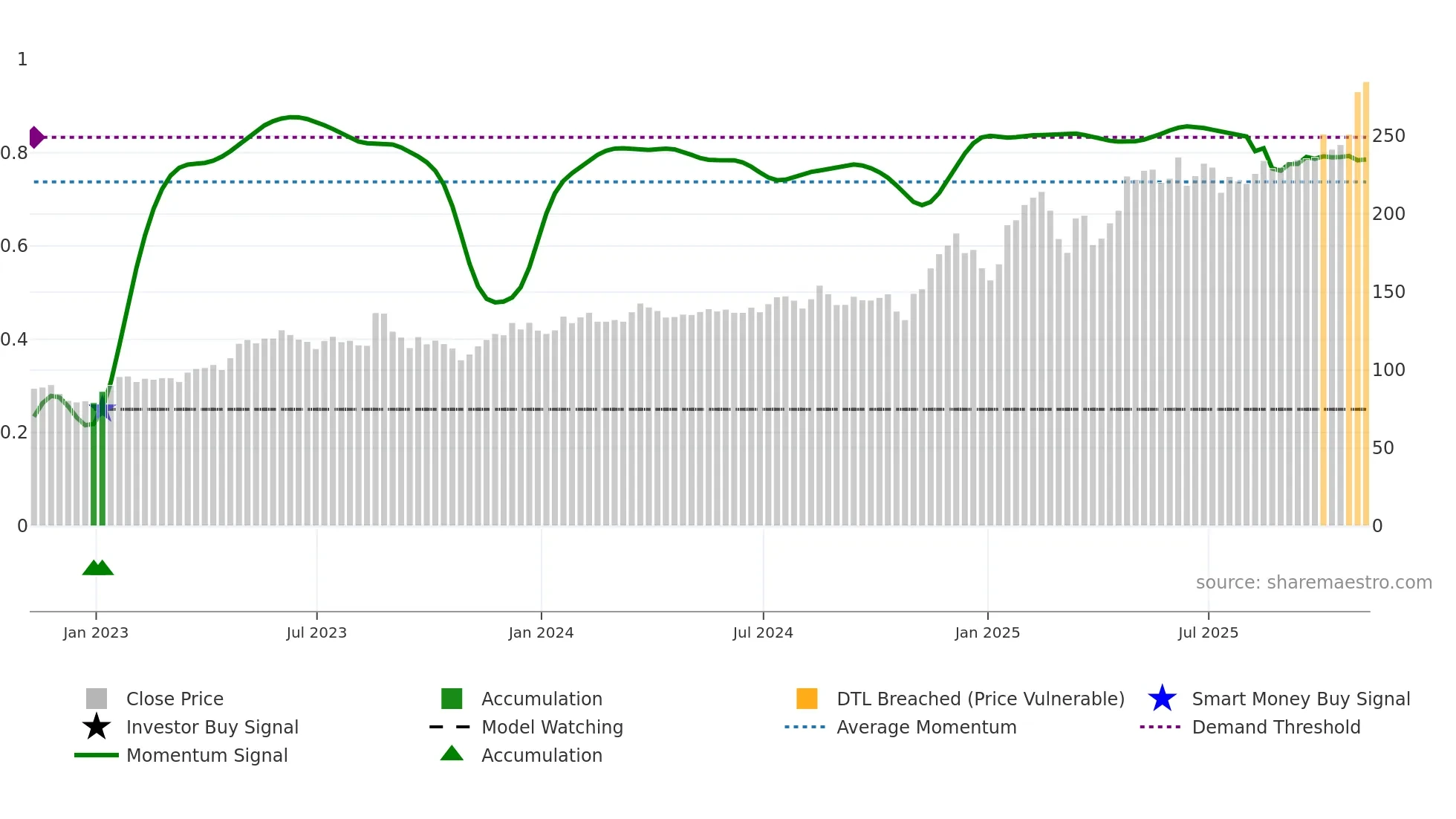The width and height of the screenshot is (1456, 819).
Task: Toggle the Momentum Signal legend entry
Action: tap(207, 755)
